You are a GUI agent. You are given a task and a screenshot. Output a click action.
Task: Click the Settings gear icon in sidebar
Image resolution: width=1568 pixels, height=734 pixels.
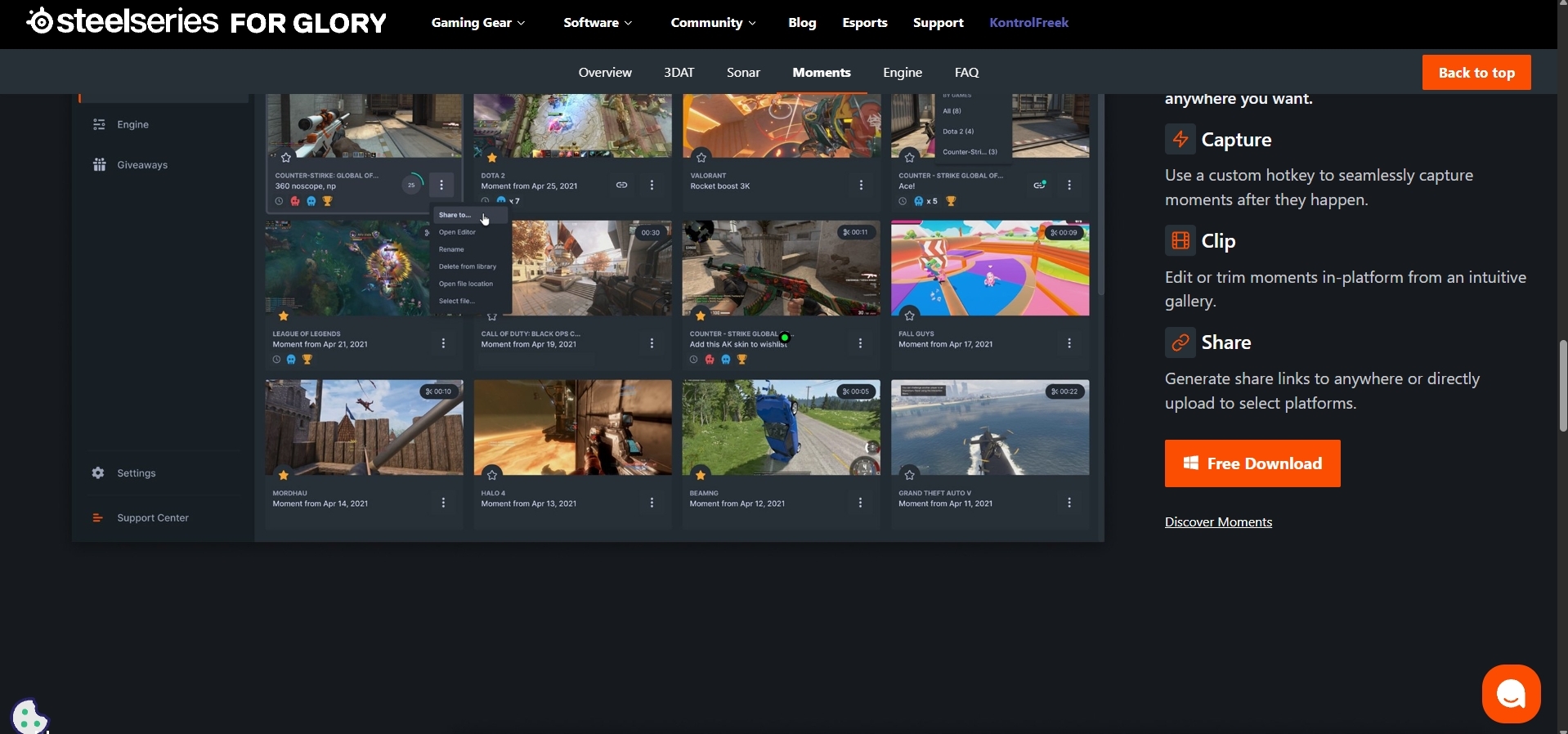point(98,473)
